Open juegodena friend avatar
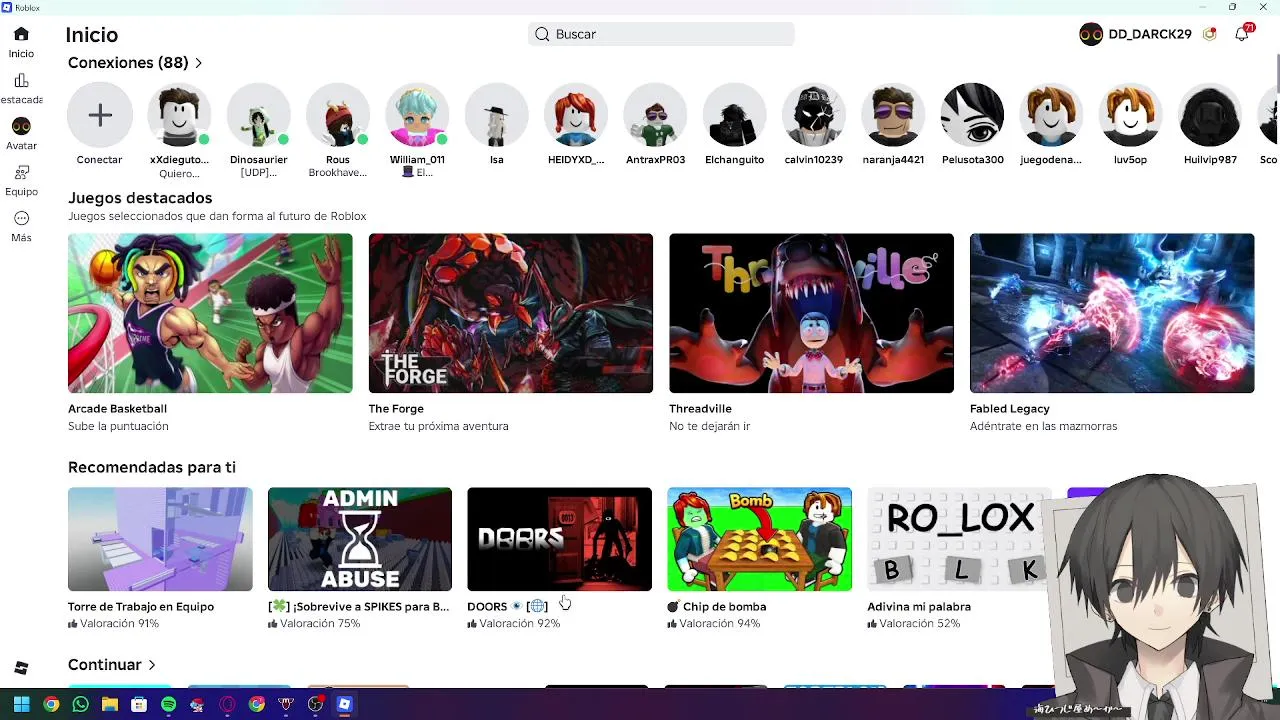 [1051, 115]
